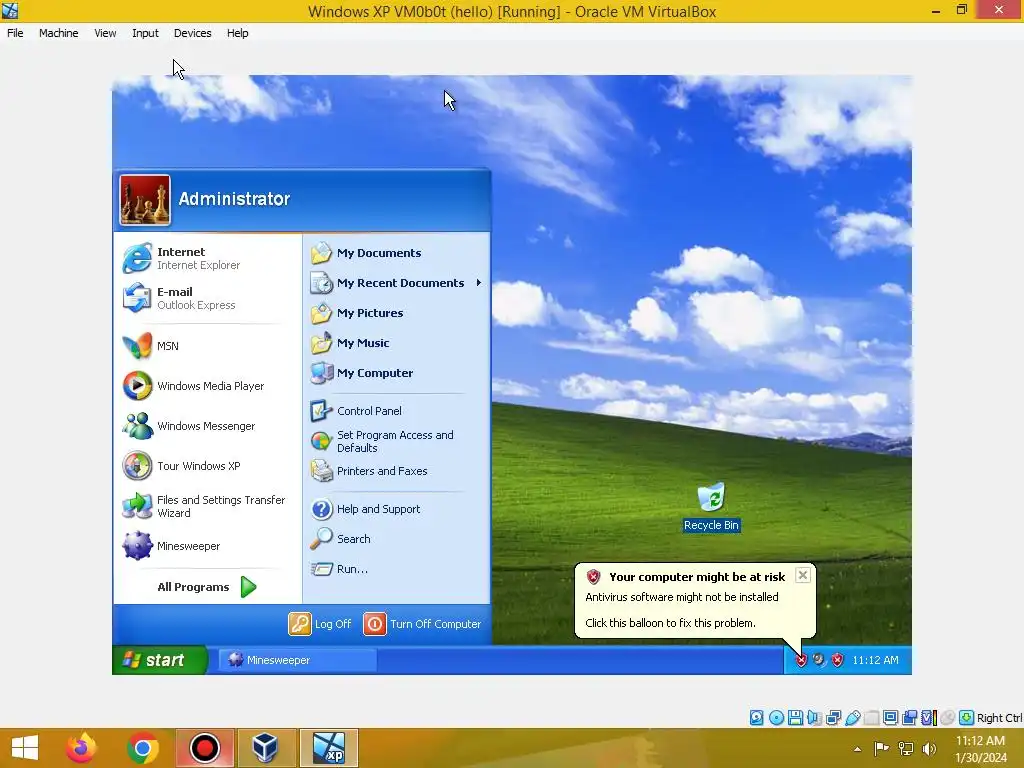The width and height of the screenshot is (1024, 768).
Task: Open Printers and Faxes
Action: (396, 471)
